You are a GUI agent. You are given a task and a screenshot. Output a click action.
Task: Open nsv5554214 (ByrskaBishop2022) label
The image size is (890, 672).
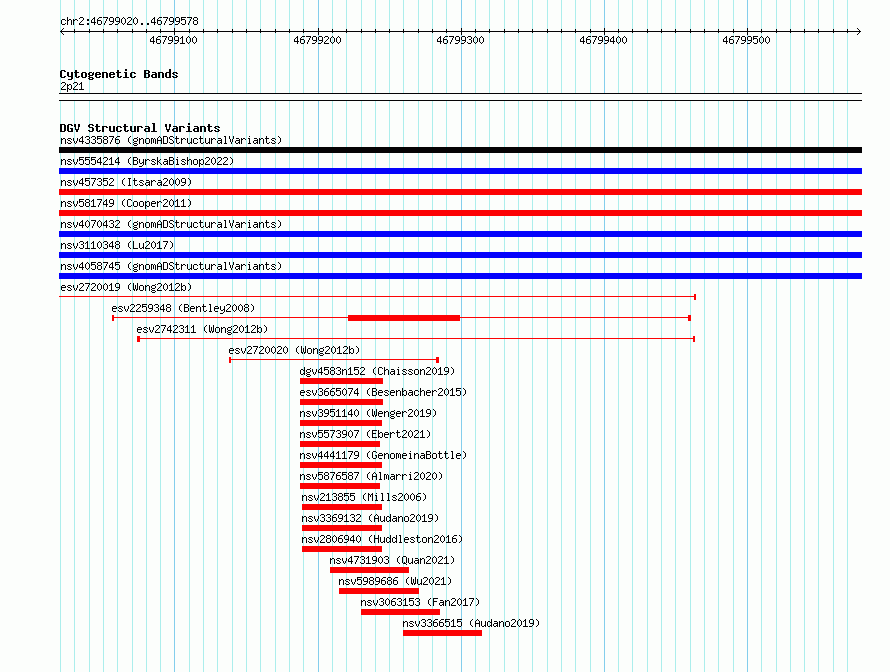[x=147, y=161]
